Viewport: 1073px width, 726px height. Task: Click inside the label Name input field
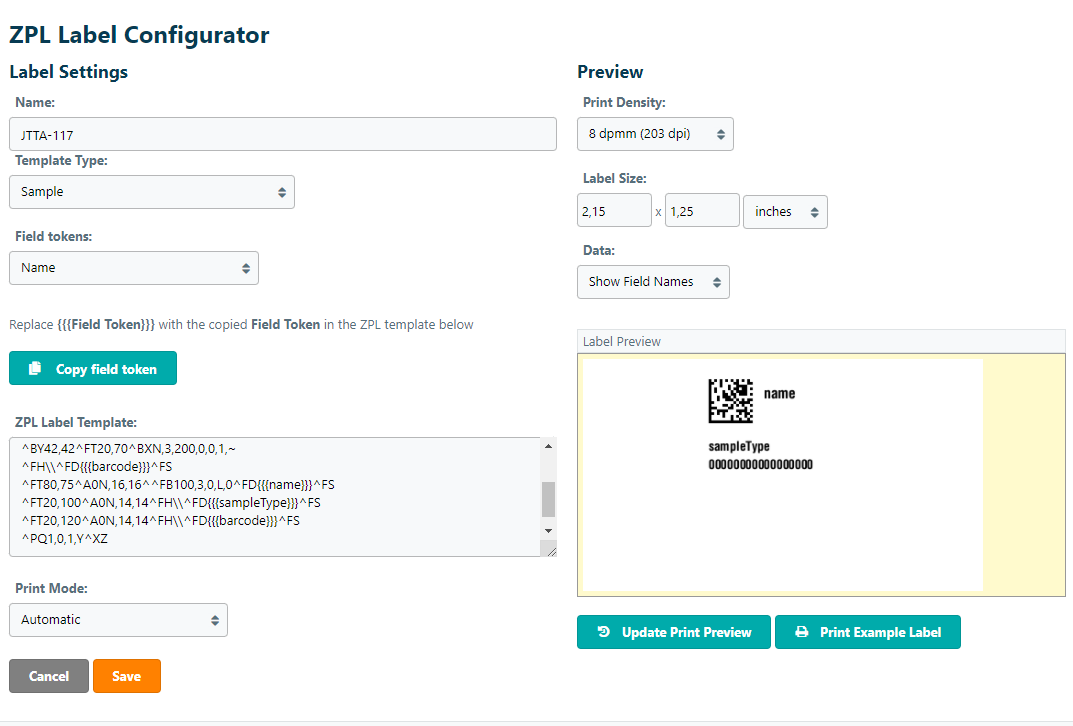(282, 134)
